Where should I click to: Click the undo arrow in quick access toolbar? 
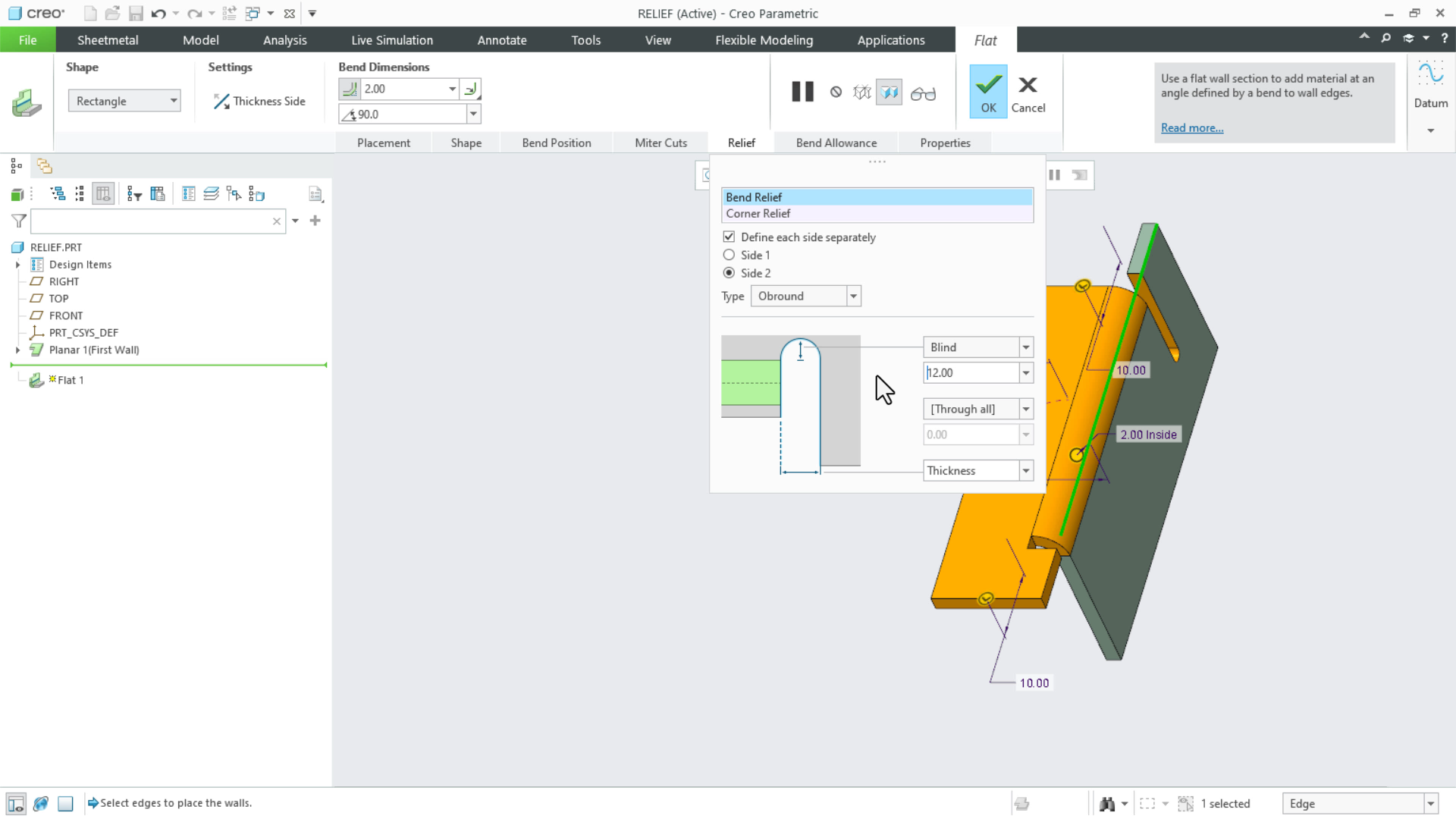[158, 14]
